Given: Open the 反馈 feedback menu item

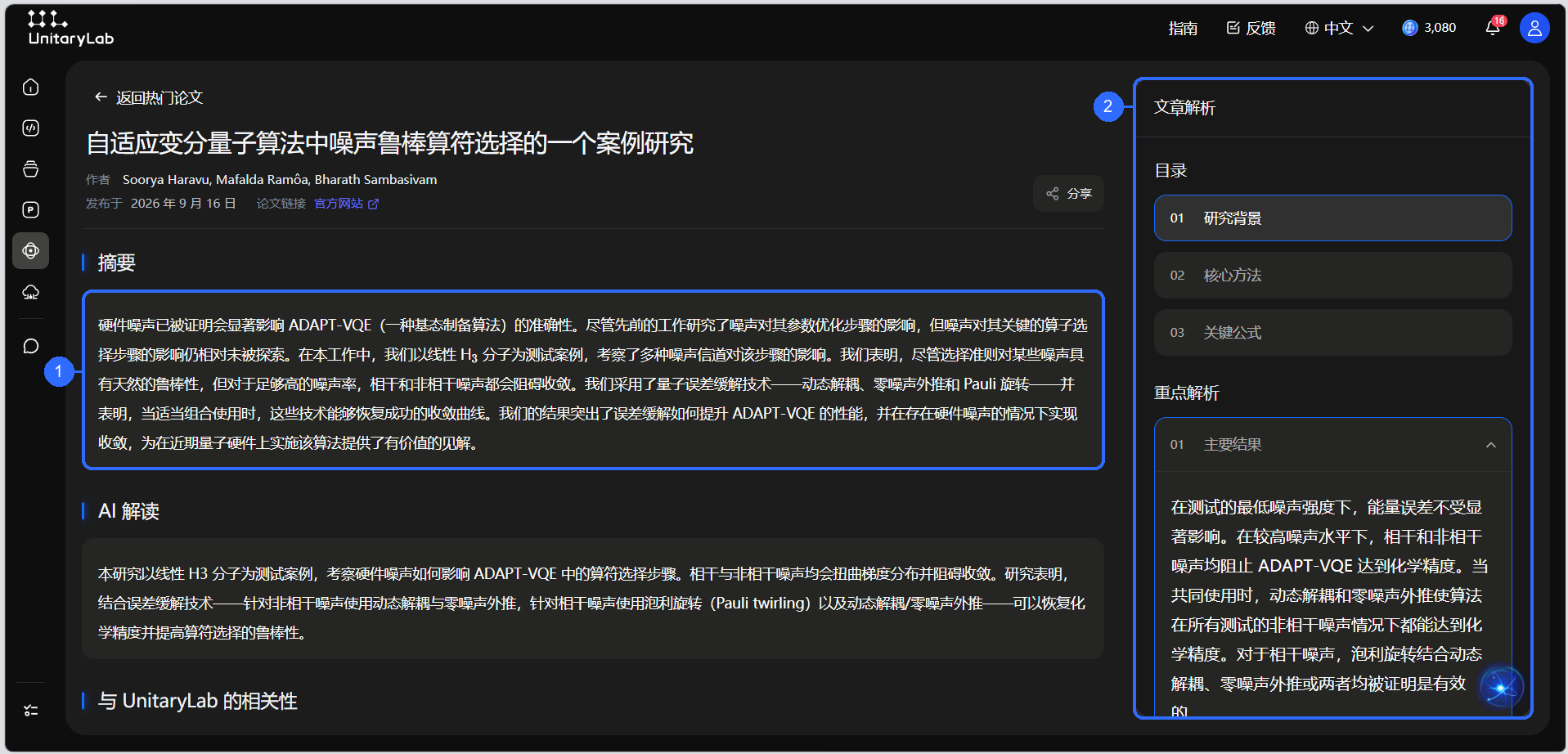Looking at the screenshot, I should point(1251,28).
